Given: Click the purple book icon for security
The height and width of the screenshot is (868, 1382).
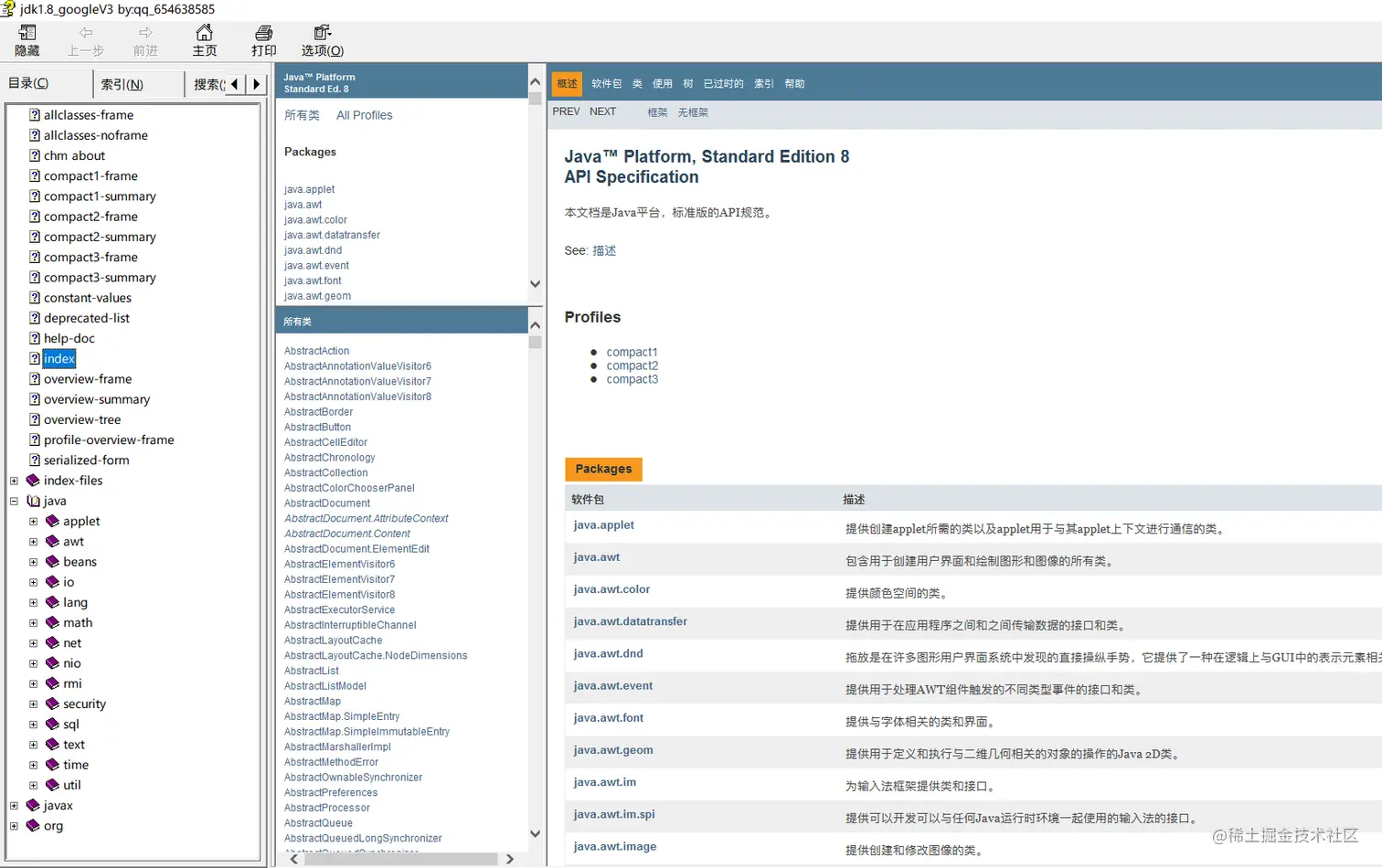Looking at the screenshot, I should click(53, 704).
